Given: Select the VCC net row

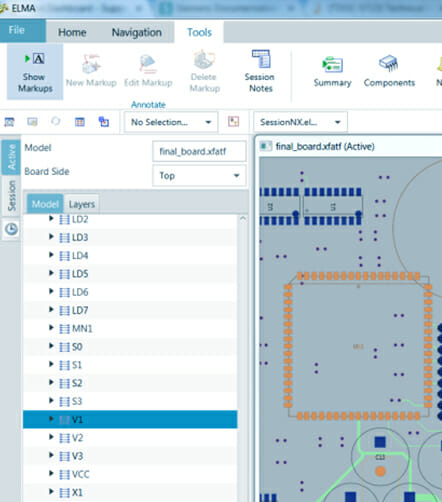Looking at the screenshot, I should point(130,474).
